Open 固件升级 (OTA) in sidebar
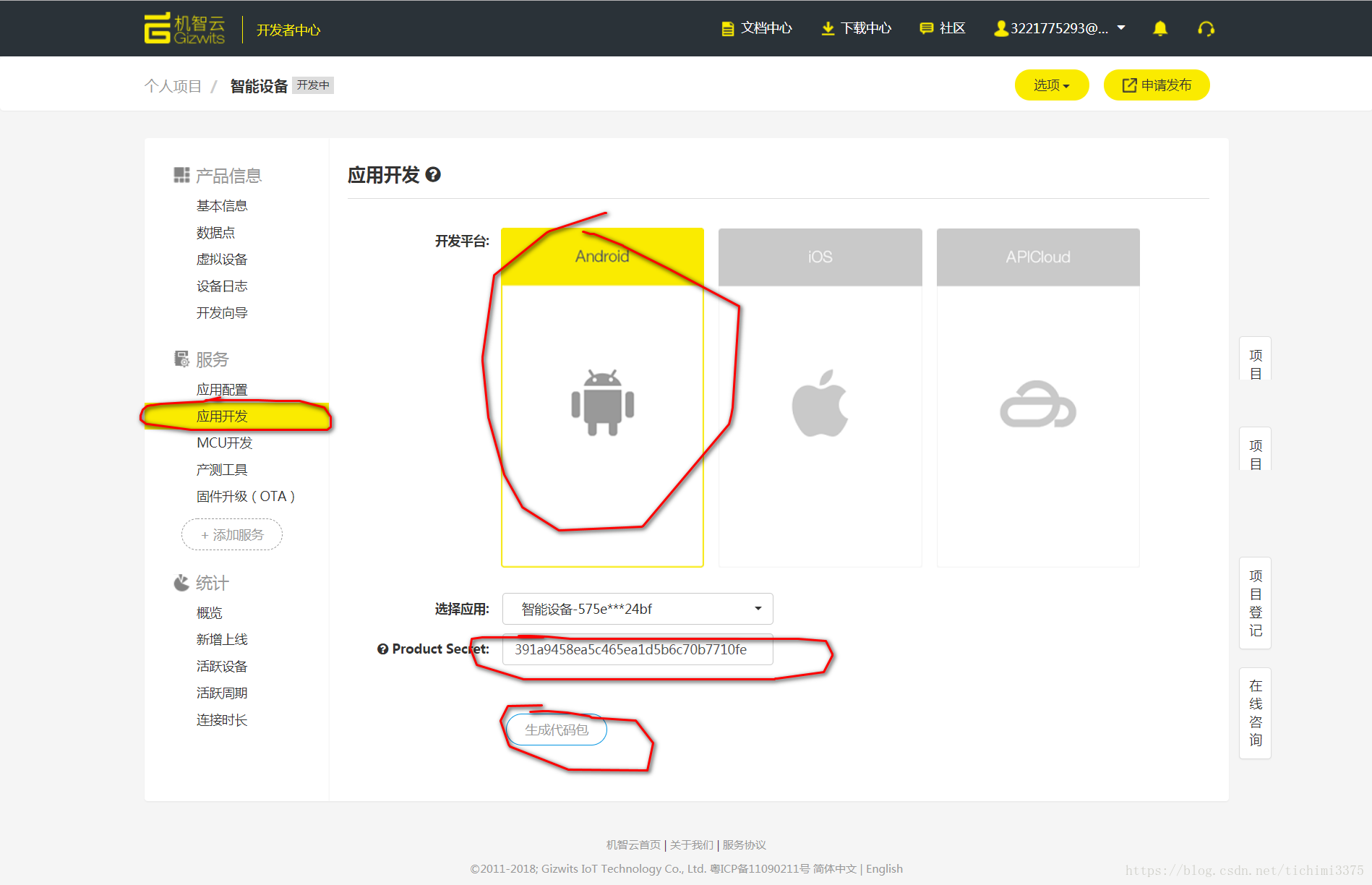 tap(246, 497)
